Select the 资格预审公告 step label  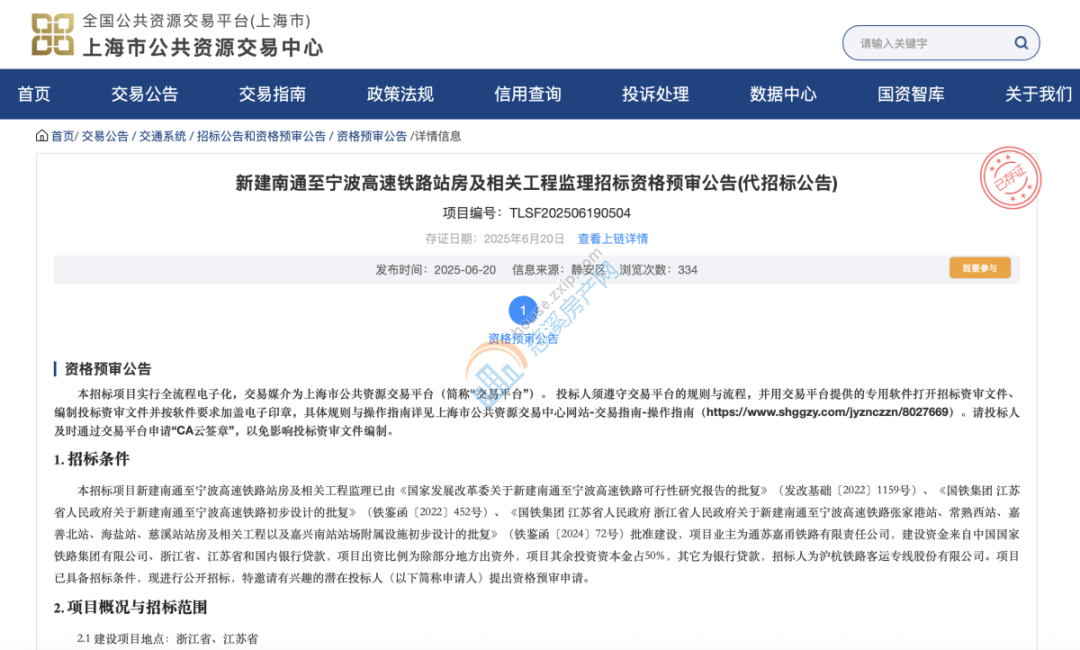523,338
